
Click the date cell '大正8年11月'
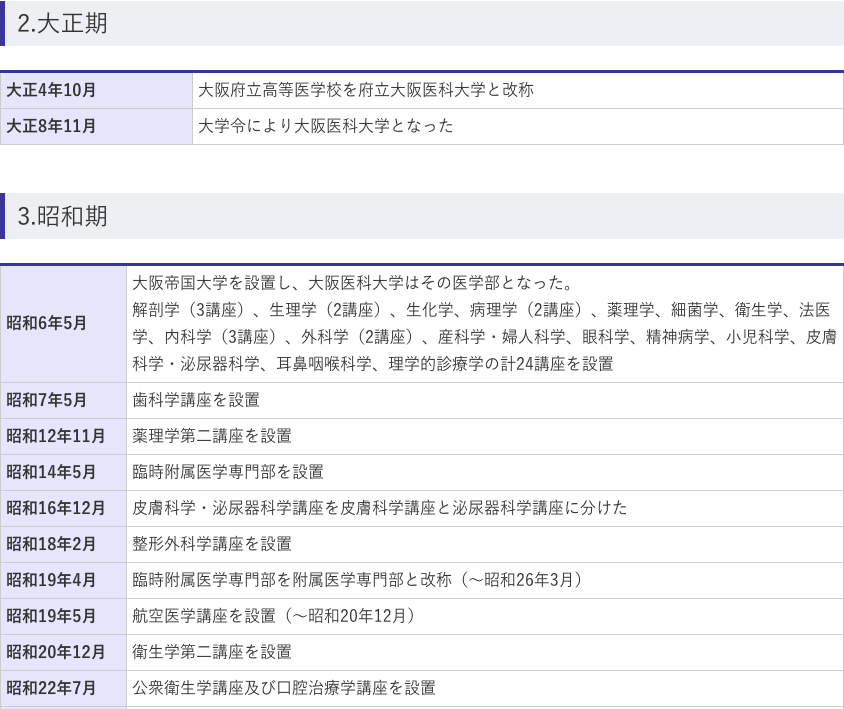[x=96, y=126]
